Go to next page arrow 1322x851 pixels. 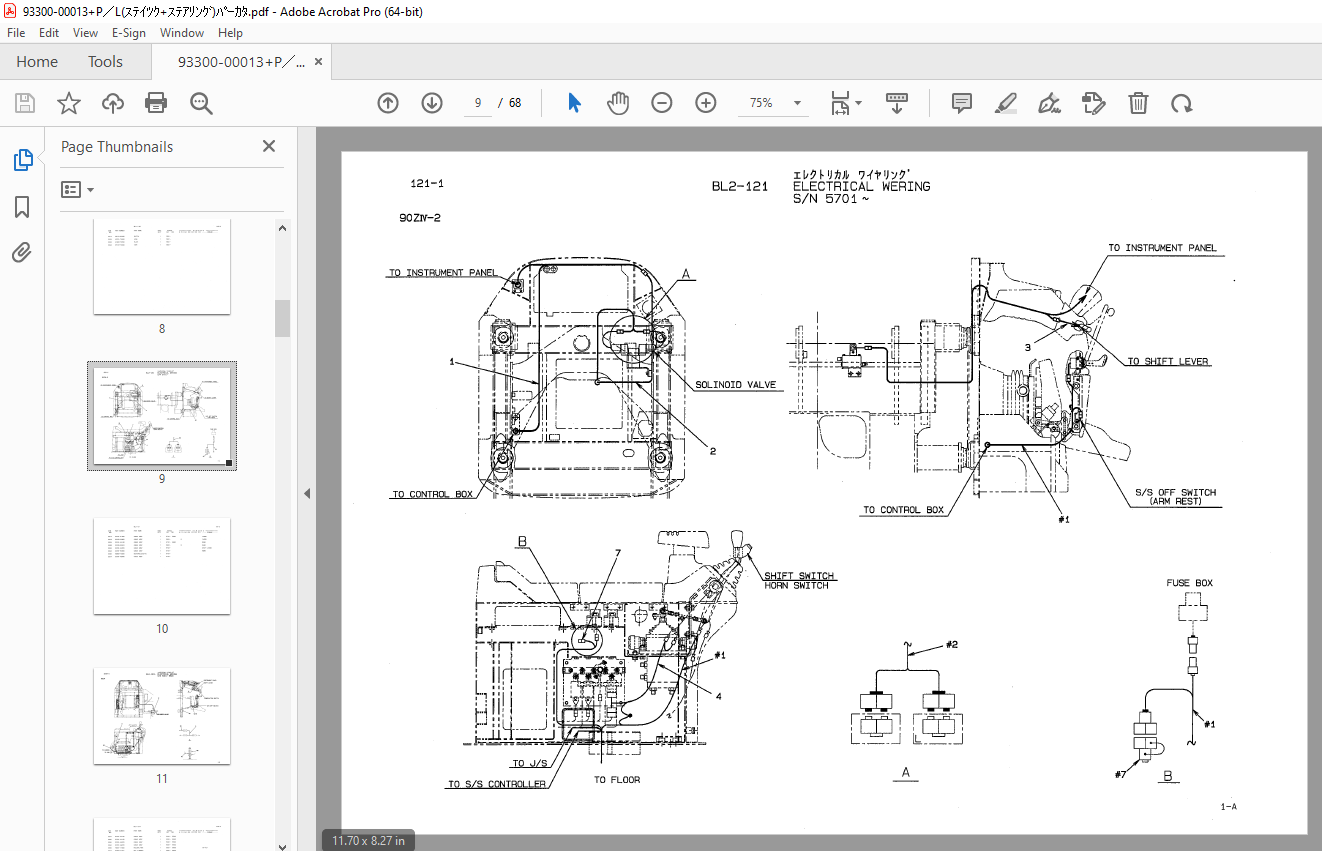432,103
